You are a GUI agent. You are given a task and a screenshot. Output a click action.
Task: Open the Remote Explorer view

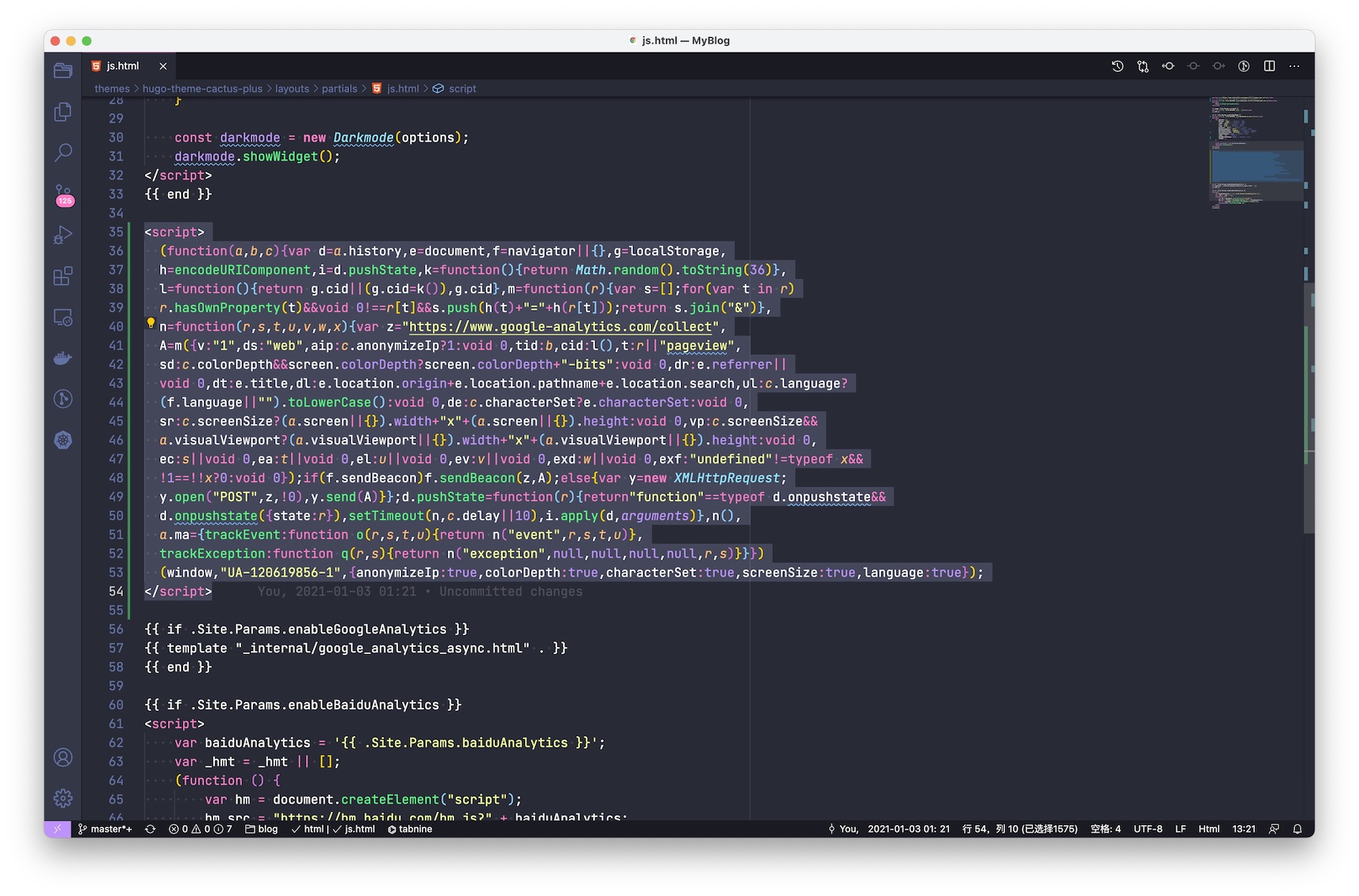click(63, 318)
